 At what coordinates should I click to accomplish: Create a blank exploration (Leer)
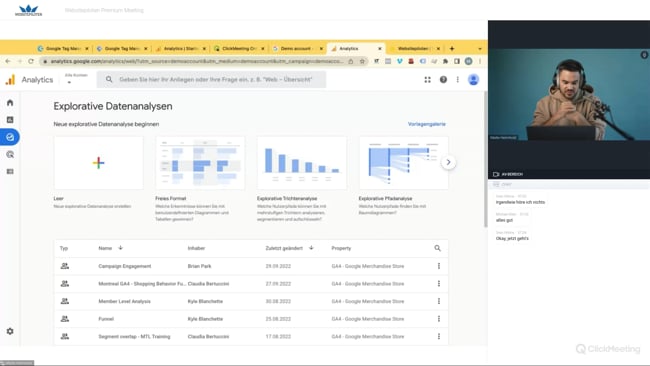click(99, 163)
